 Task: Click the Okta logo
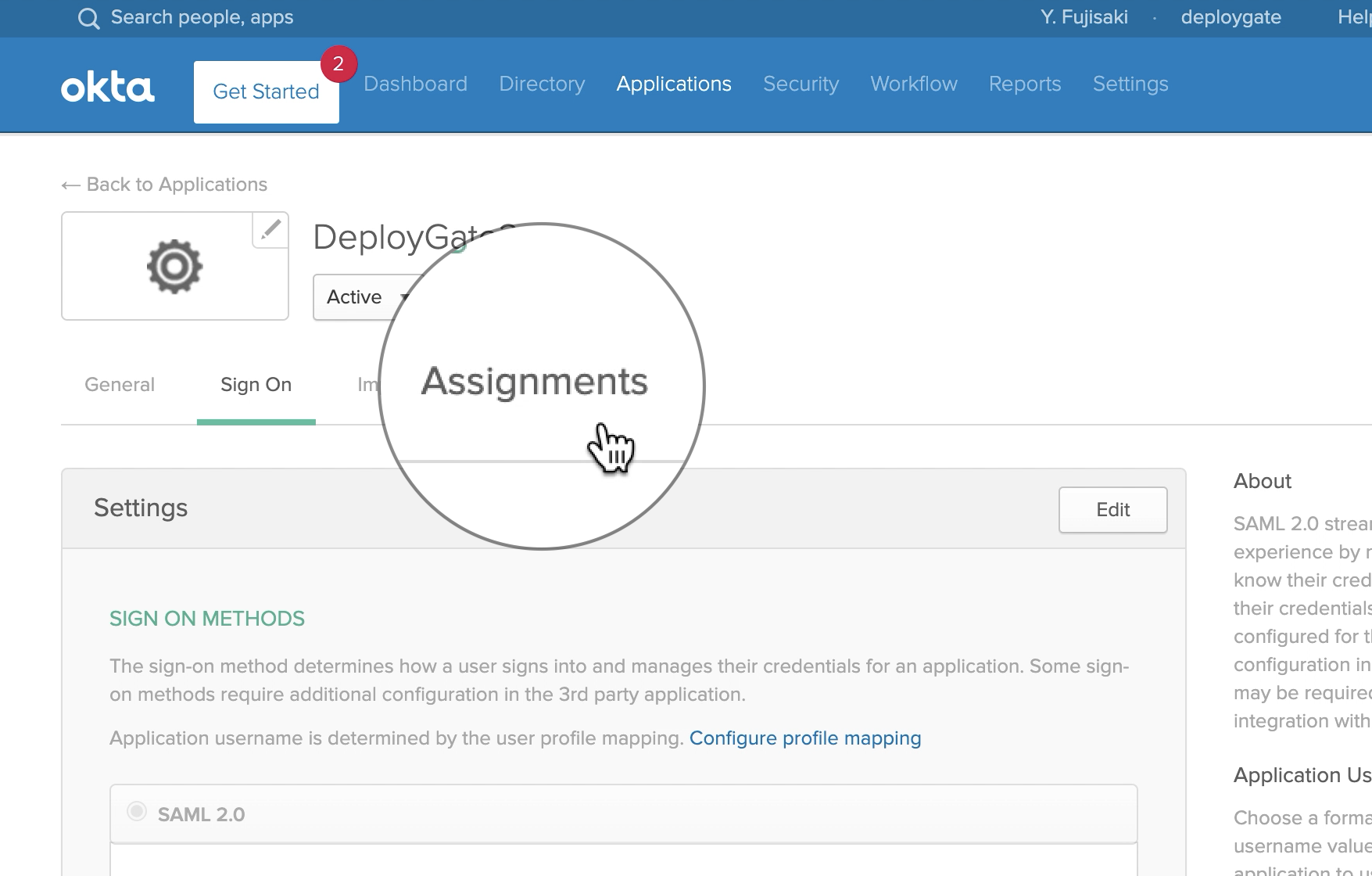pyautogui.click(x=106, y=86)
